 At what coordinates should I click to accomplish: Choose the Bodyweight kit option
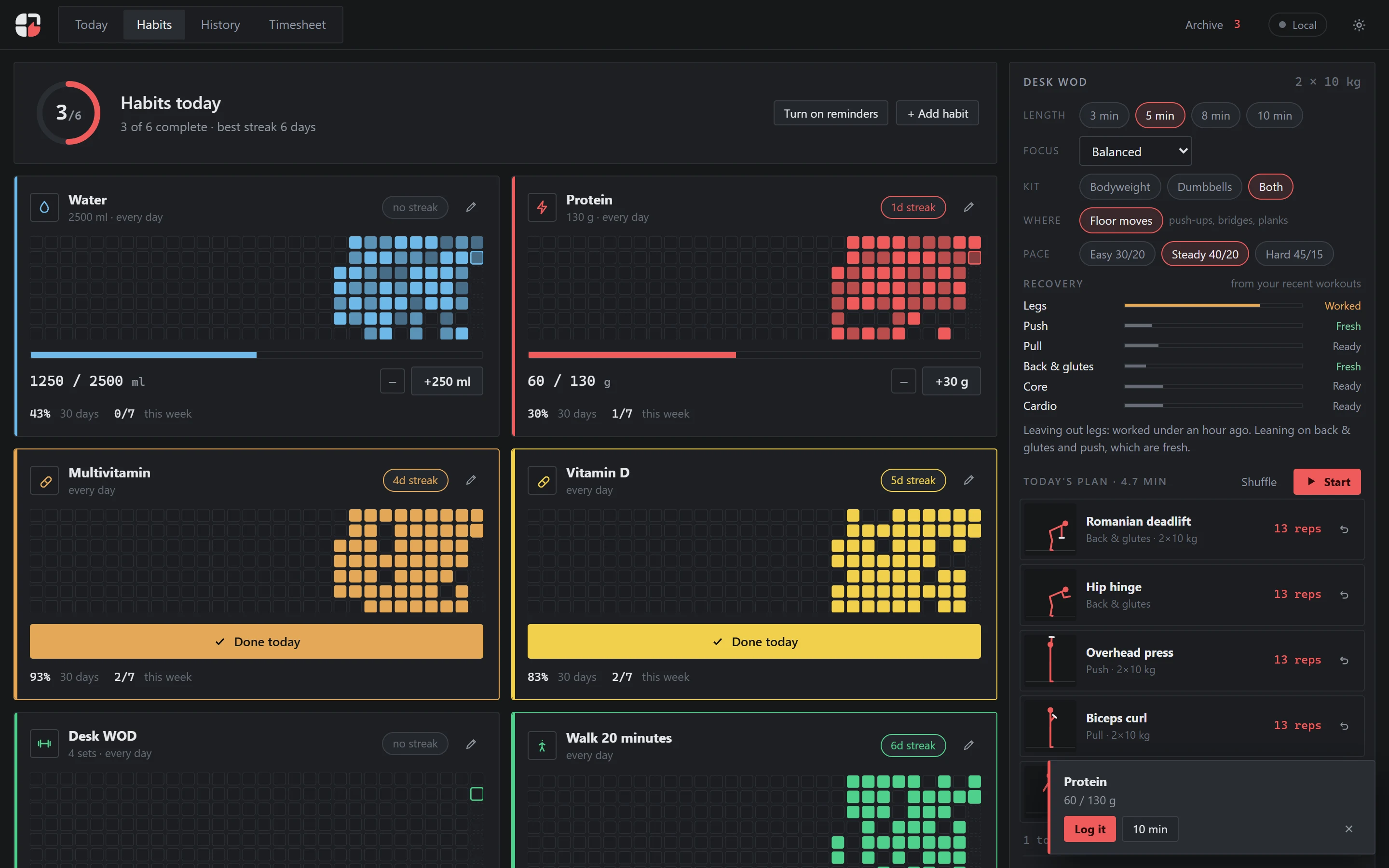click(1120, 187)
